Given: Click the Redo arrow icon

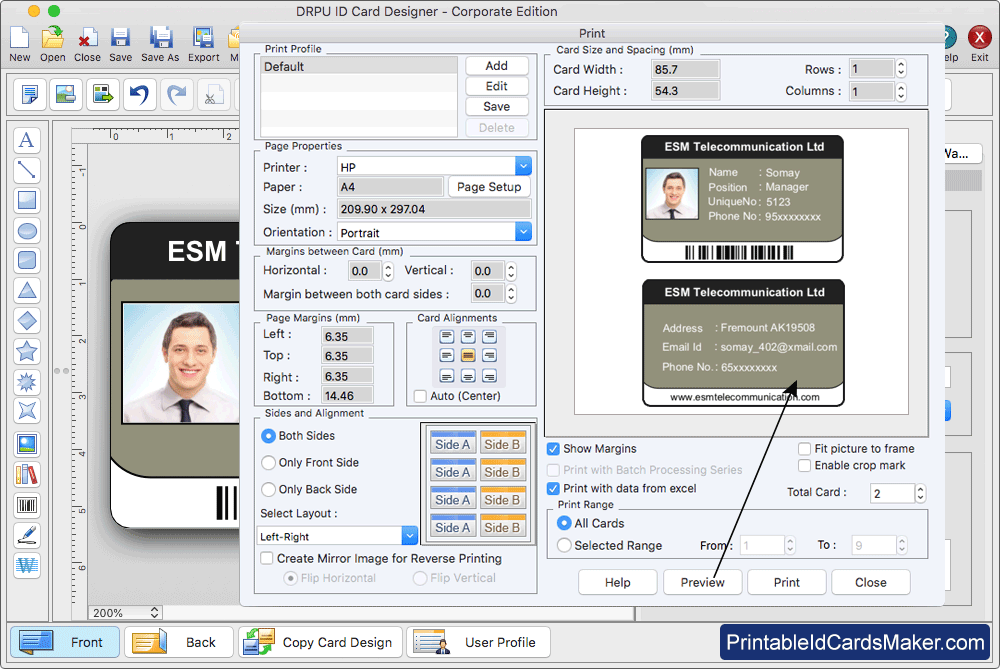Looking at the screenshot, I should pos(176,94).
